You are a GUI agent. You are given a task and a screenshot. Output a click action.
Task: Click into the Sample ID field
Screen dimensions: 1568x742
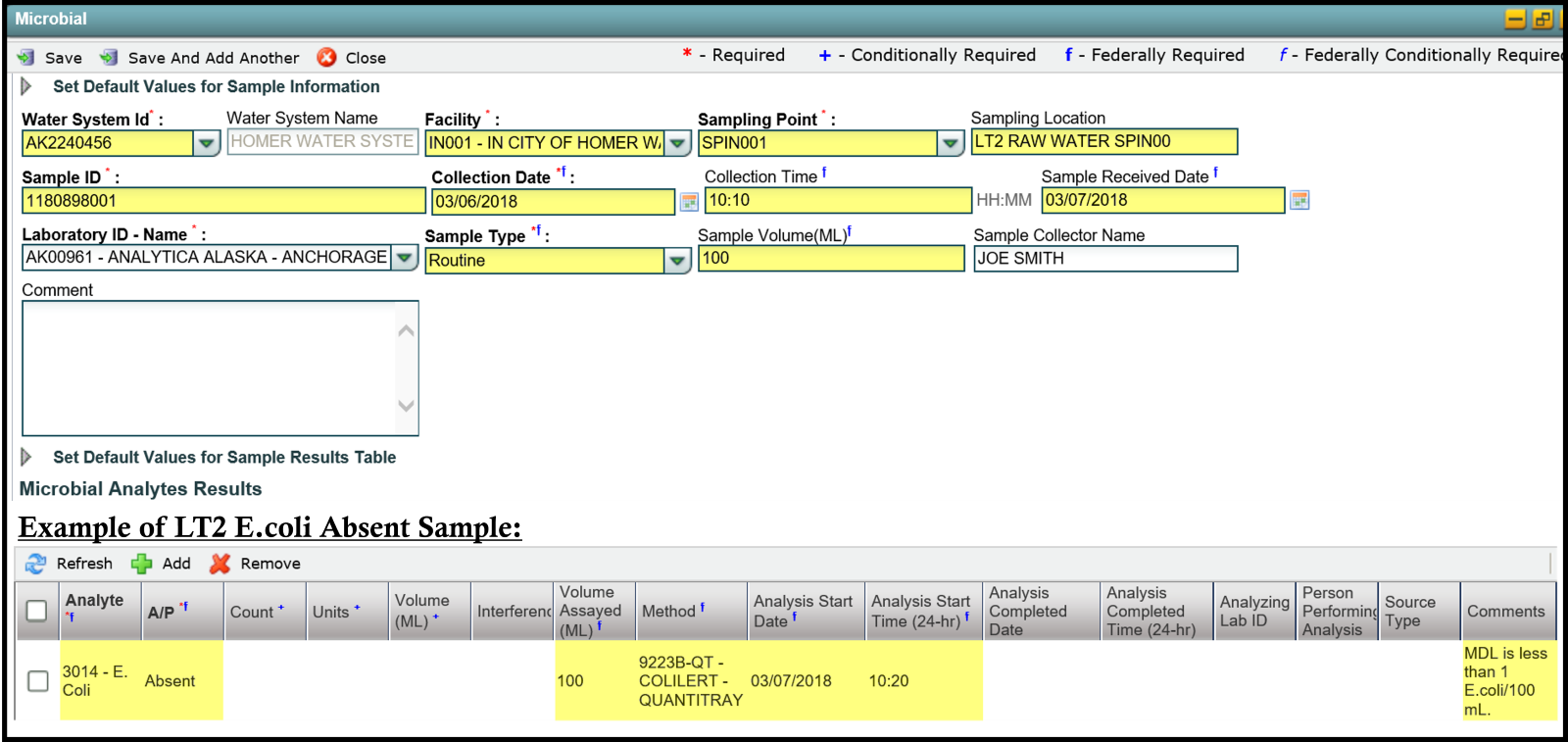click(x=222, y=201)
